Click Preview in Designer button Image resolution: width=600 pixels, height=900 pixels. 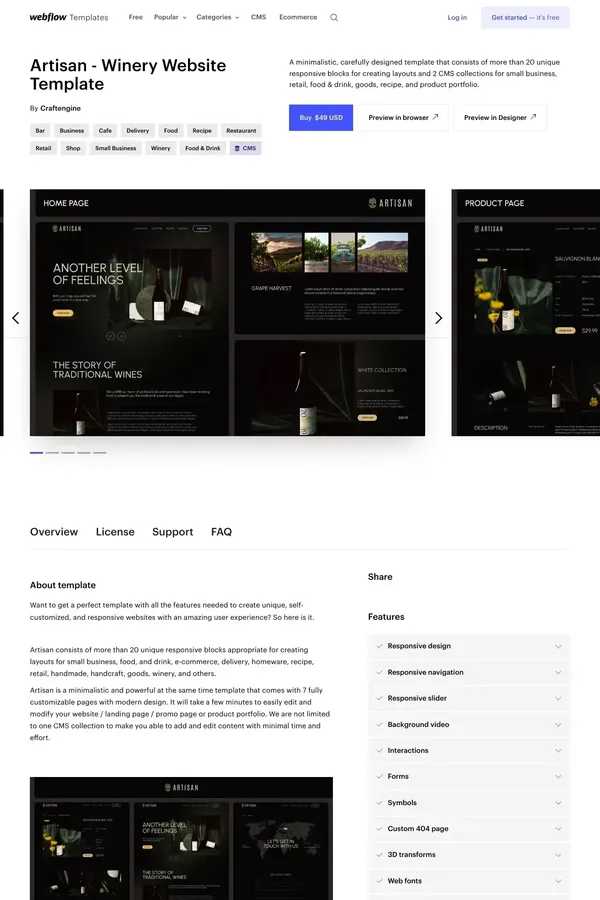[500, 118]
